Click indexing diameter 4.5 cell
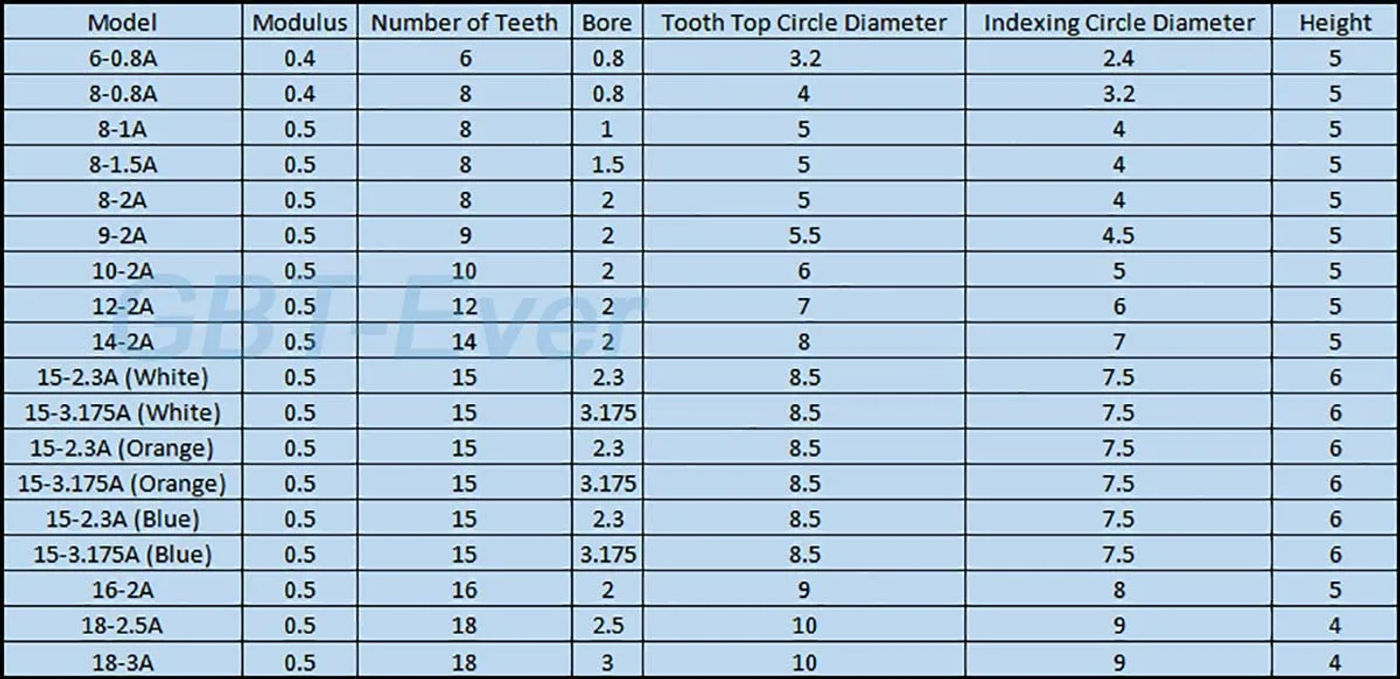 point(1119,236)
